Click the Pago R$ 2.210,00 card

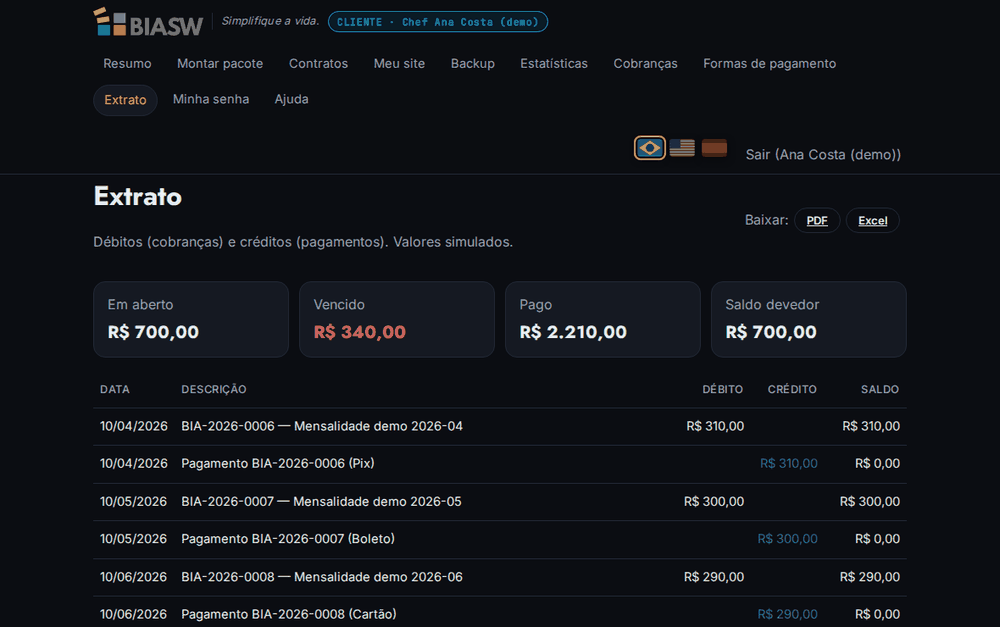(x=603, y=320)
